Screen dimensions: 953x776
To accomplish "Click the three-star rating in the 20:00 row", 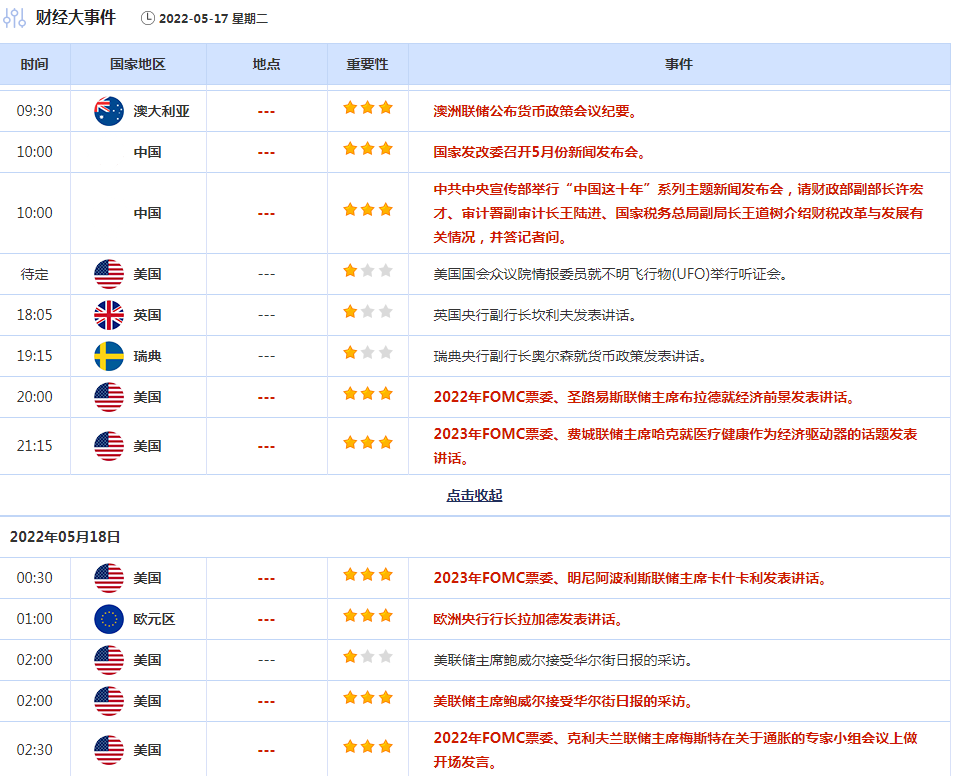I will click(x=367, y=394).
